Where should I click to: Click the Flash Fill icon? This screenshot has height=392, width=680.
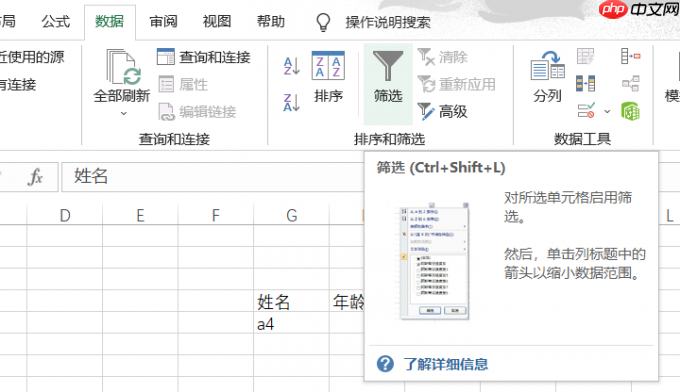click(x=585, y=56)
